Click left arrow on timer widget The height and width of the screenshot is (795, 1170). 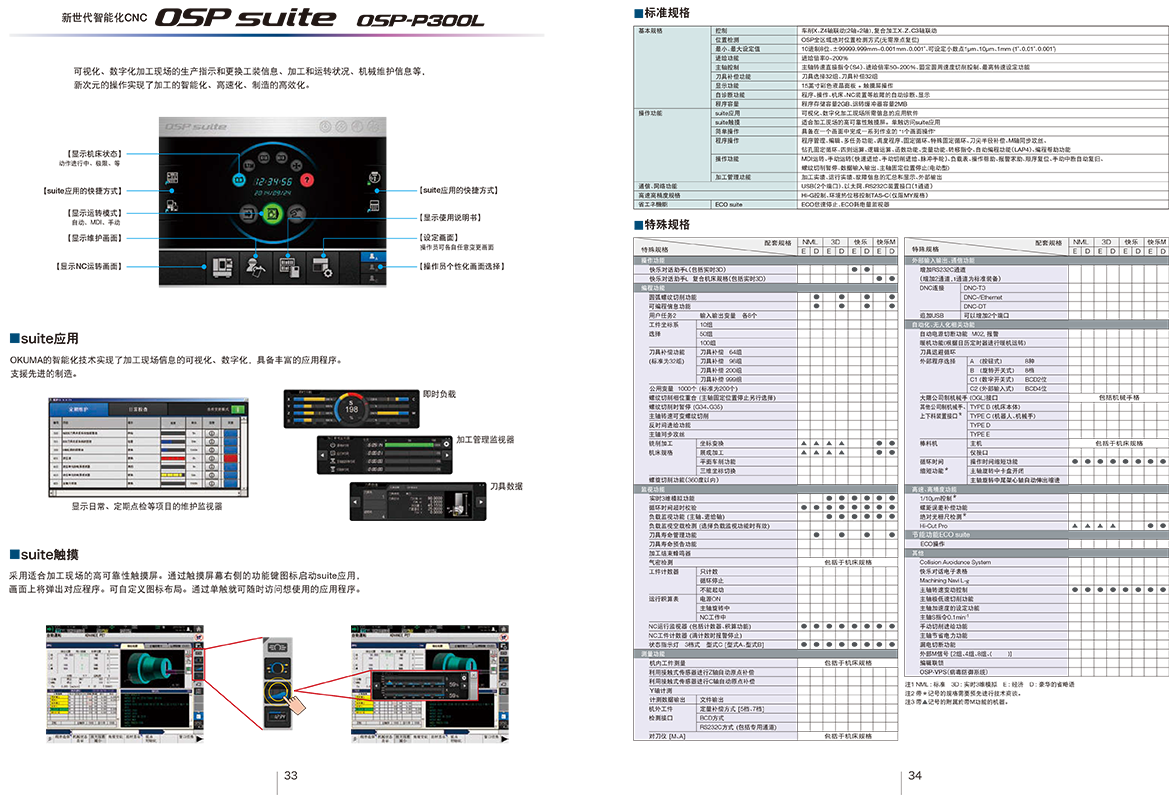click(x=322, y=453)
